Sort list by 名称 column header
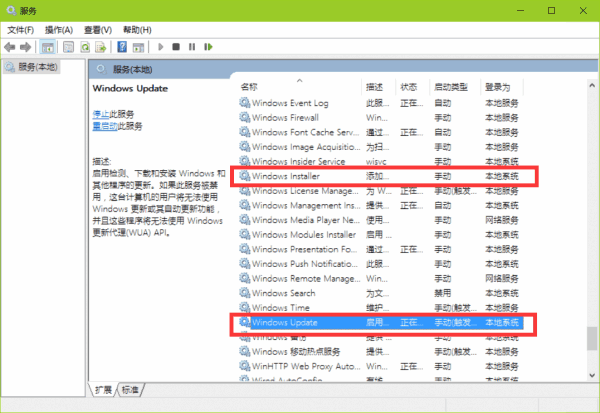The height and width of the screenshot is (413, 600). [250, 87]
